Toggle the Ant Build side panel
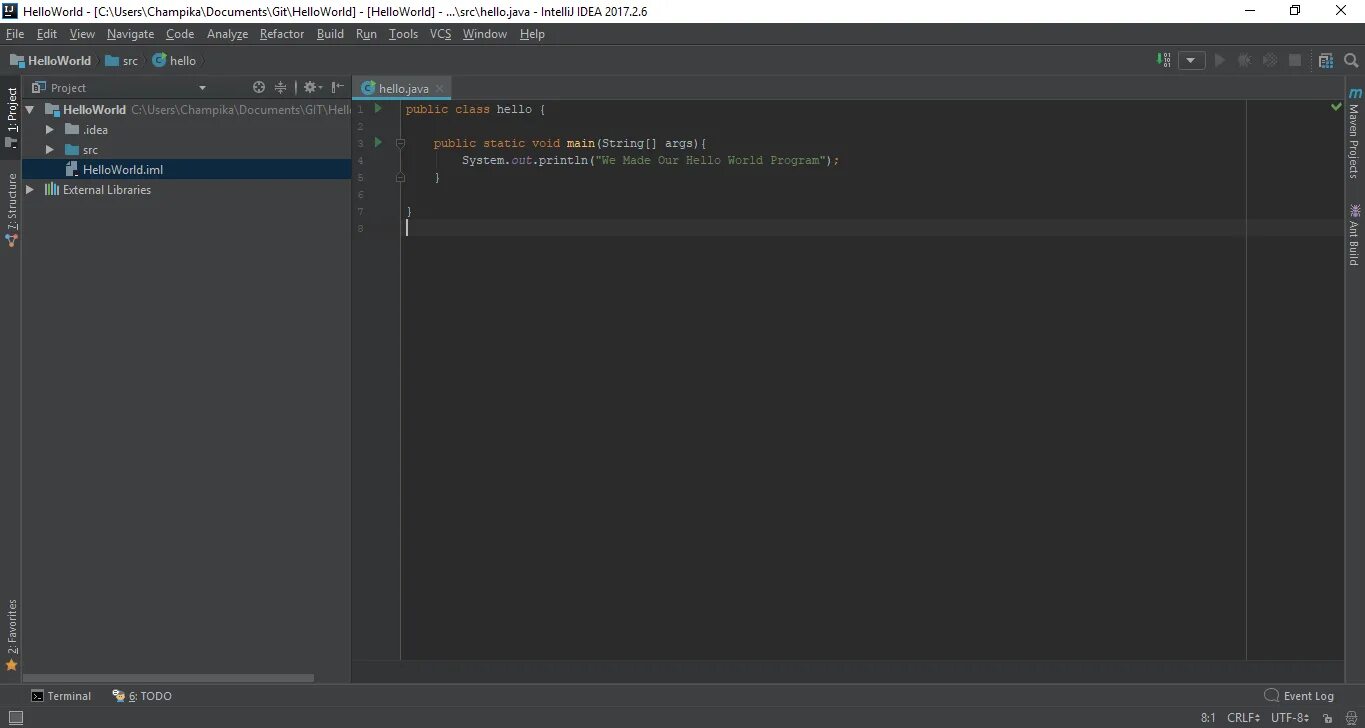 (x=1354, y=234)
